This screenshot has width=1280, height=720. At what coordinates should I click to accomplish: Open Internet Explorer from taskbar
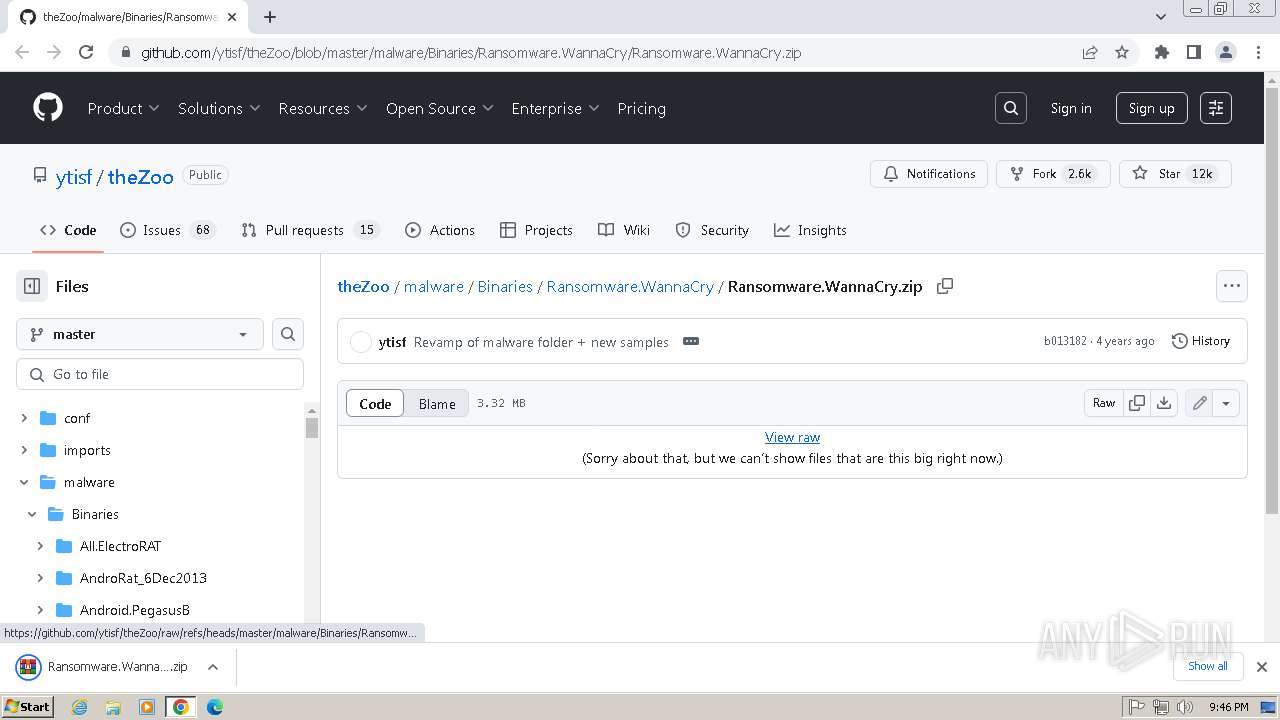79,707
